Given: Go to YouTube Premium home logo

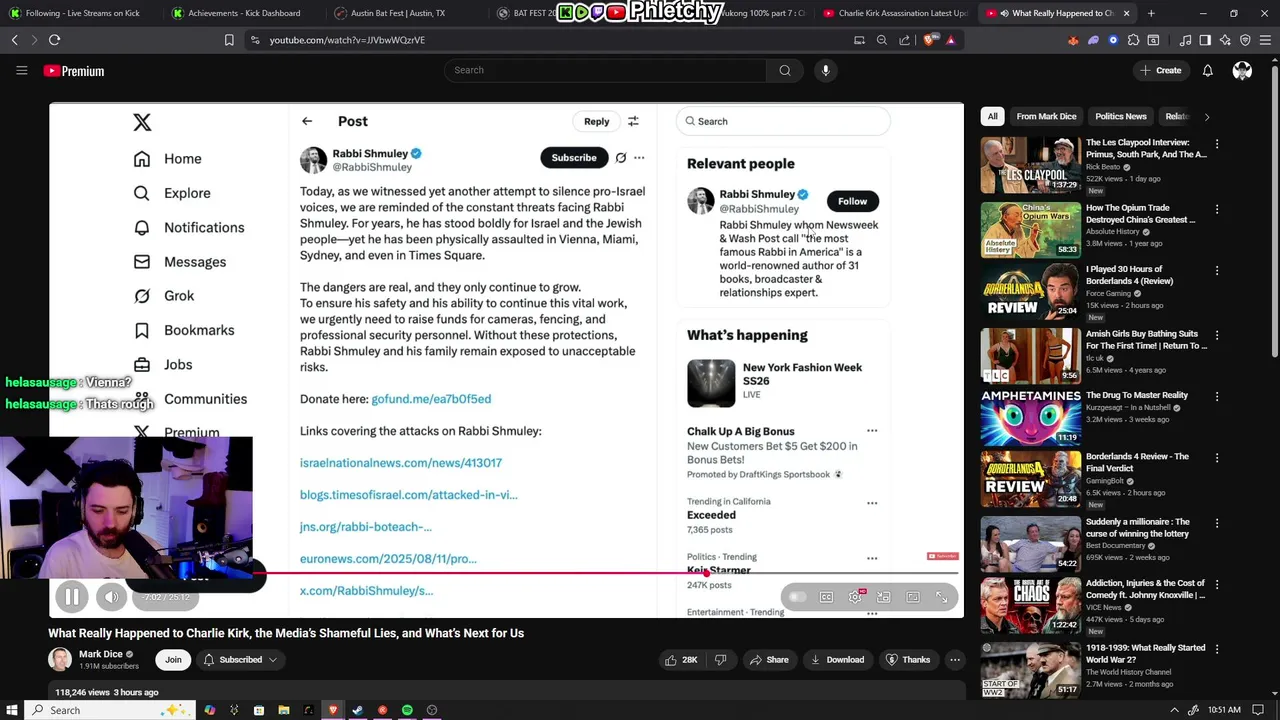Looking at the screenshot, I should pos(74,71).
